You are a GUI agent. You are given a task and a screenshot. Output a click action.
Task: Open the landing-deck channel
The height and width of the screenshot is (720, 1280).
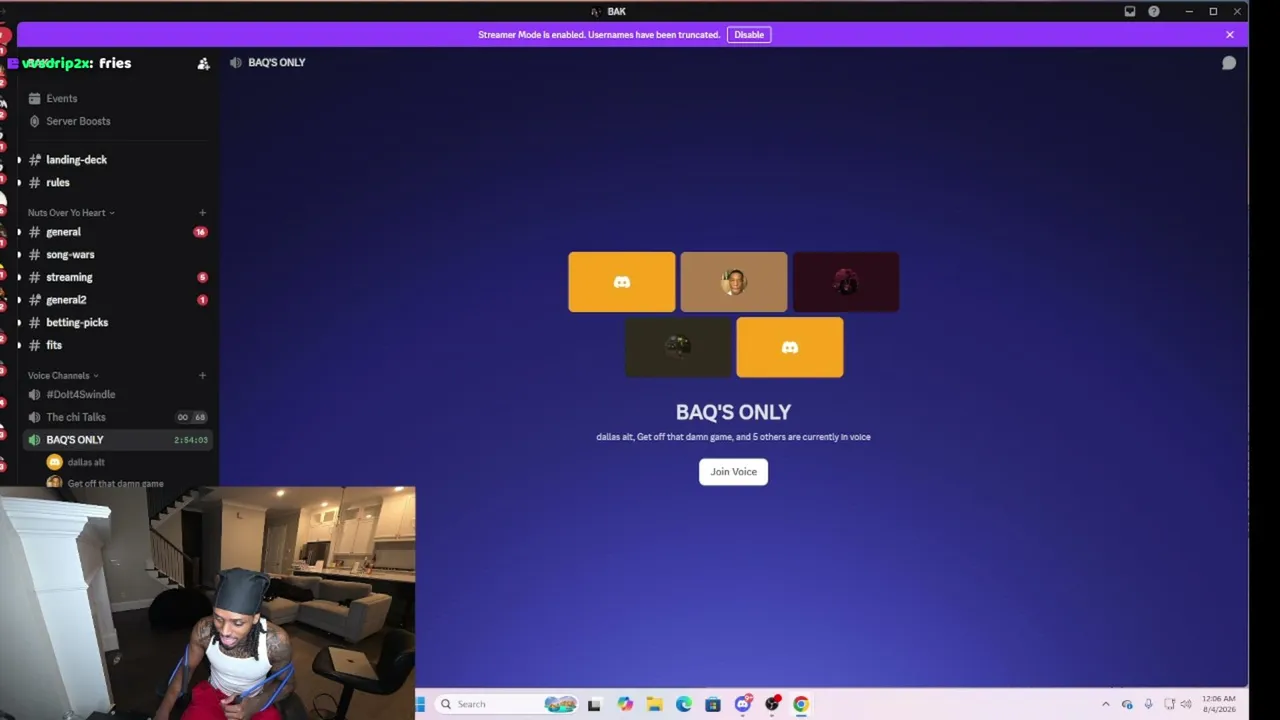116,160
